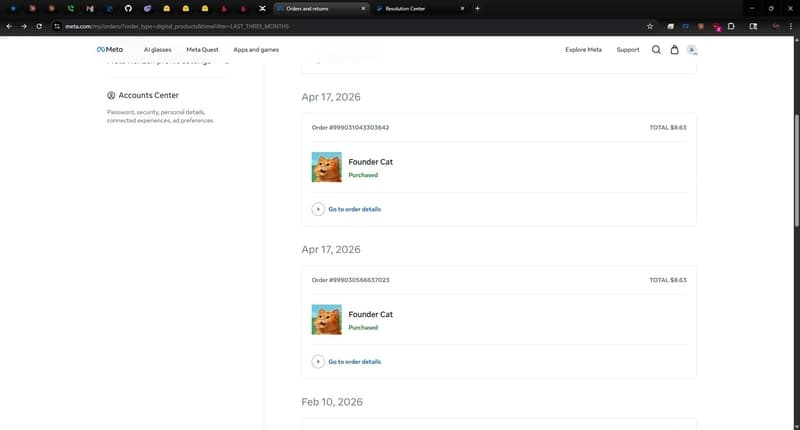The height and width of the screenshot is (430, 800).
Task: Click the circled arrow icon for order #999030566637023
Action: point(318,362)
